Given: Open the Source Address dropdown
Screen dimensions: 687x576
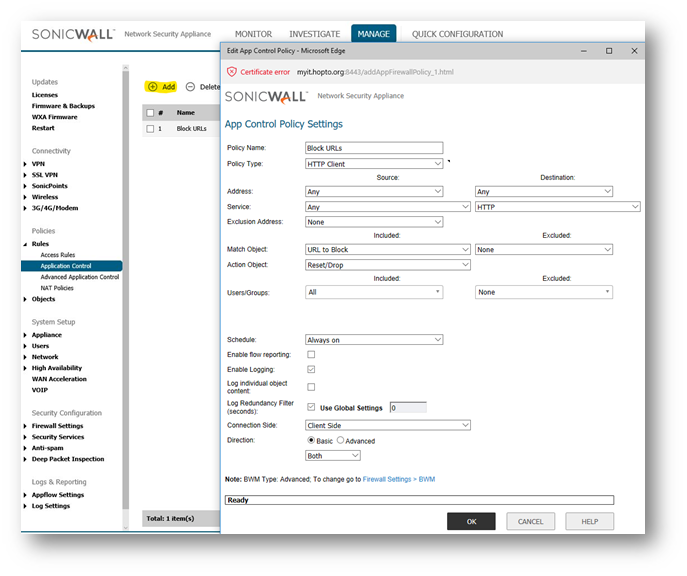Looking at the screenshot, I should point(374,191).
